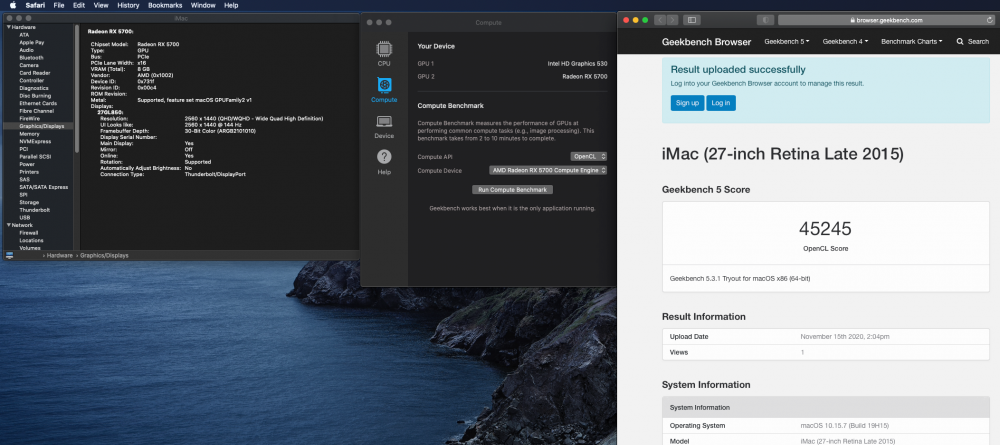Close the Safari window

[x=626, y=20]
